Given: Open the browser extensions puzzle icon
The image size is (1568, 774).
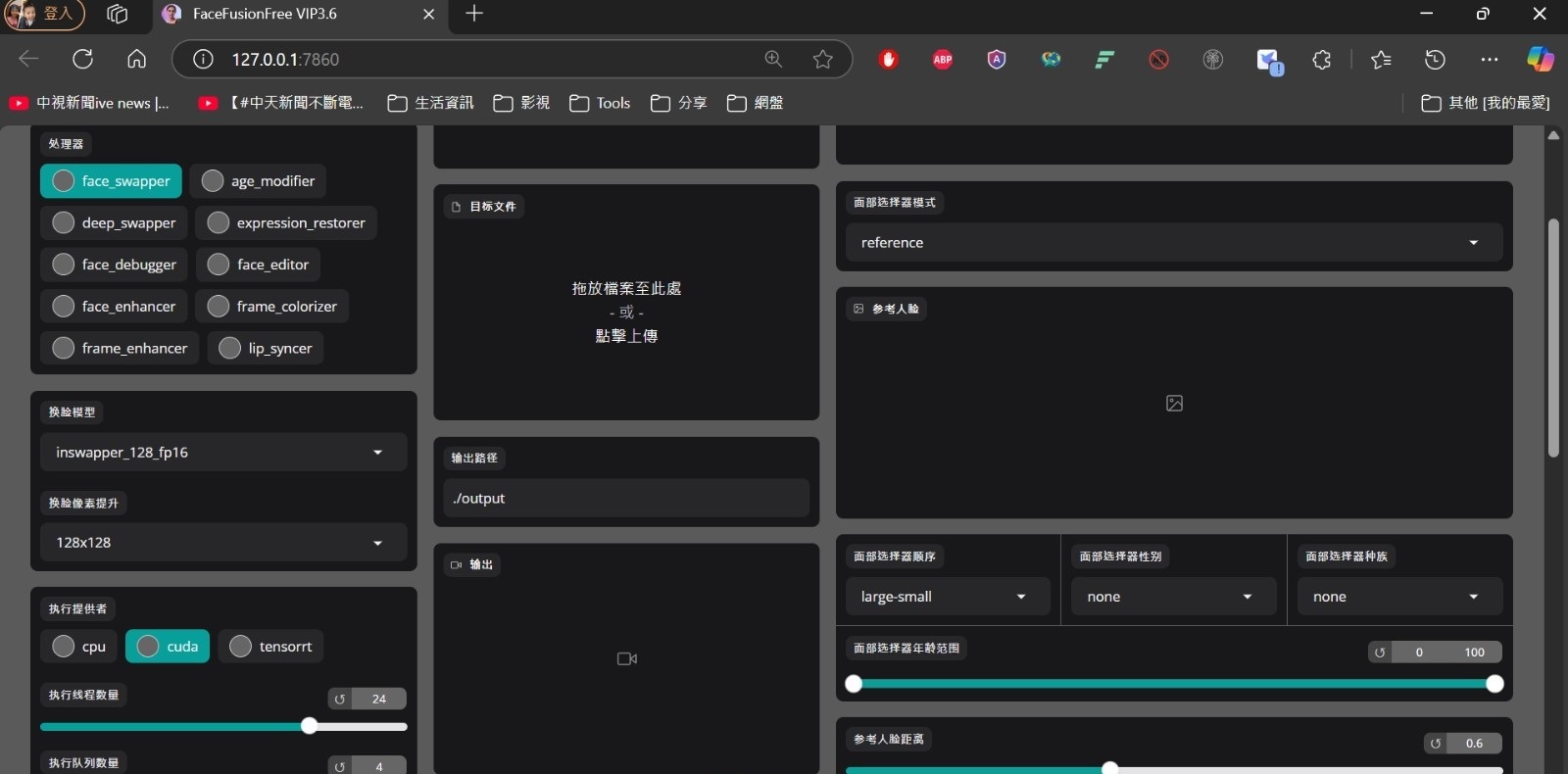Looking at the screenshot, I should click(1321, 60).
